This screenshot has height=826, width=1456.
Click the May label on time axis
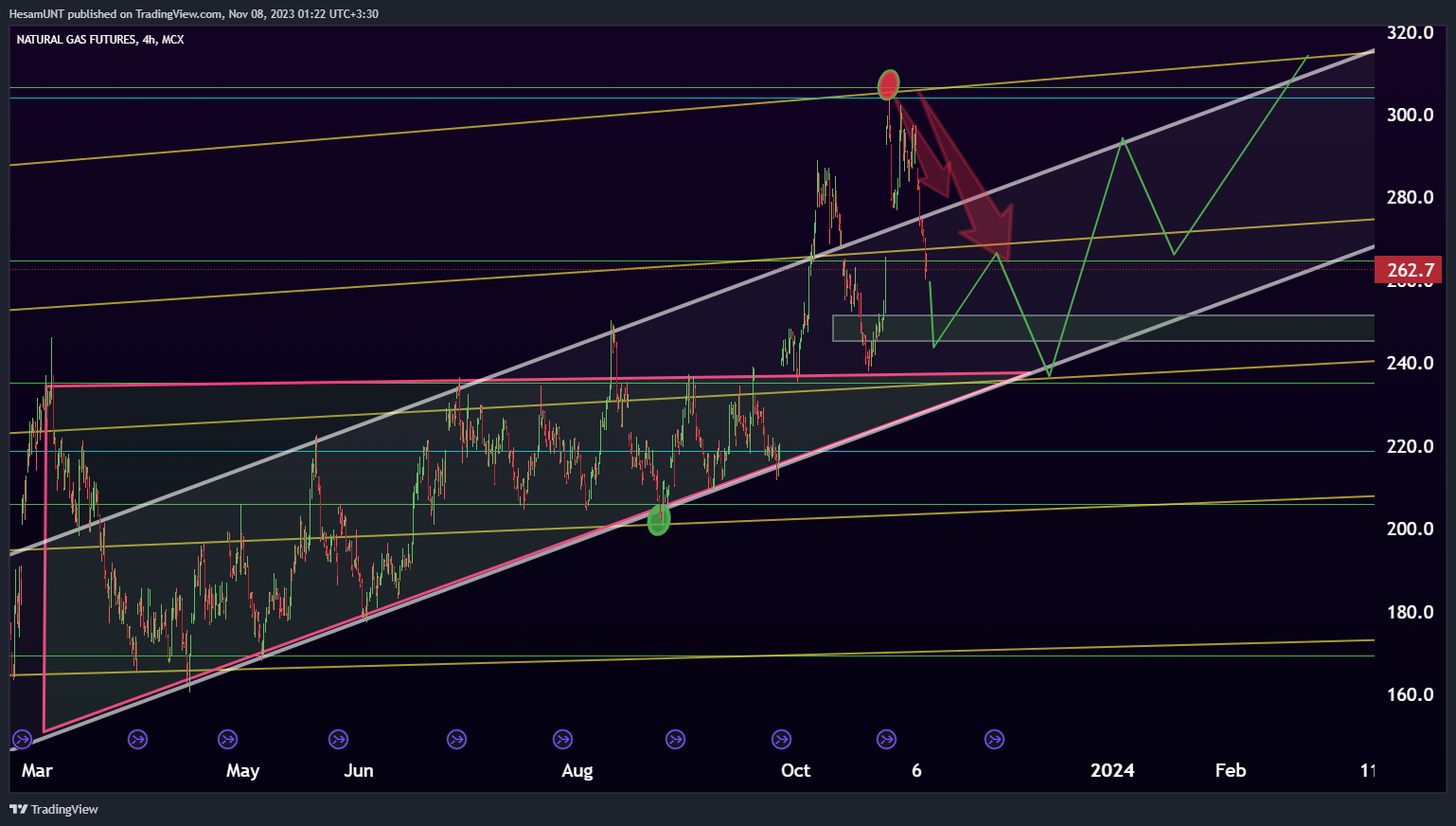click(x=242, y=770)
